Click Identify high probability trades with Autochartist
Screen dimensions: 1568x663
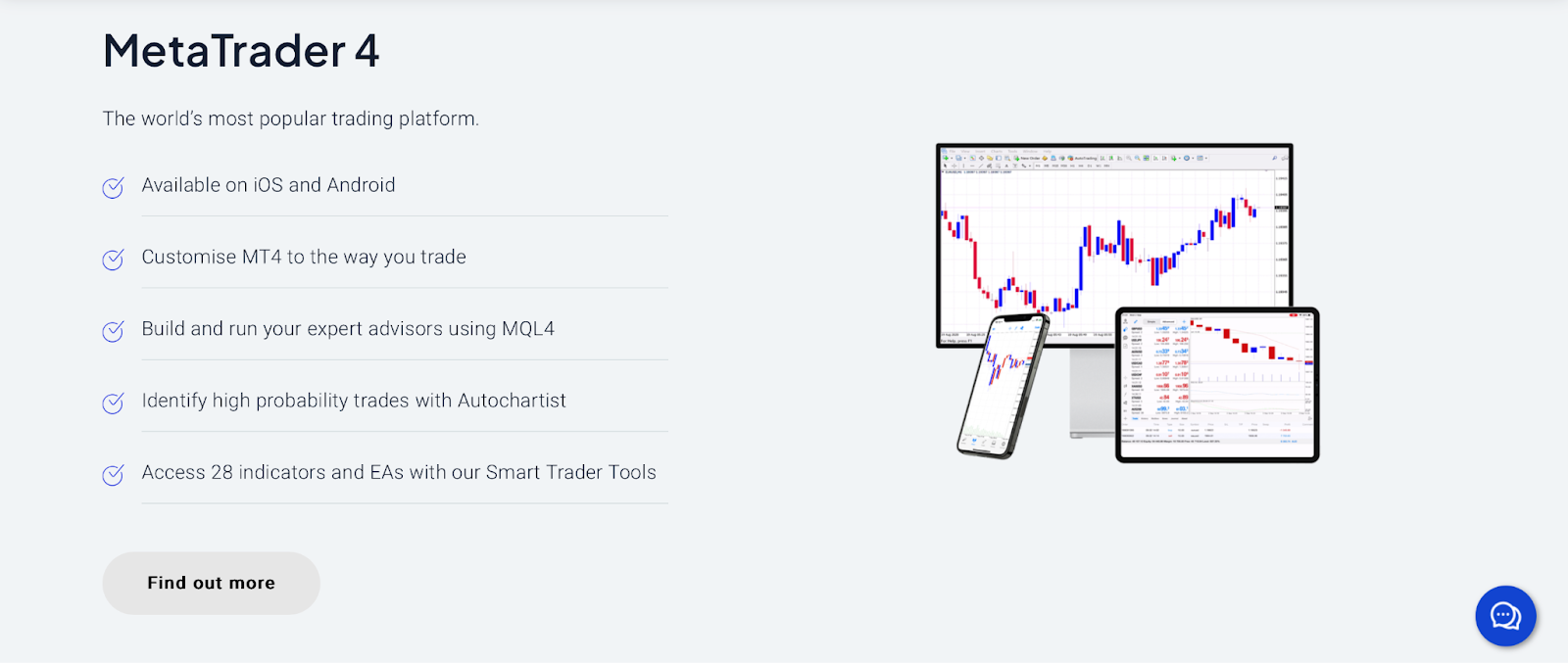click(354, 401)
